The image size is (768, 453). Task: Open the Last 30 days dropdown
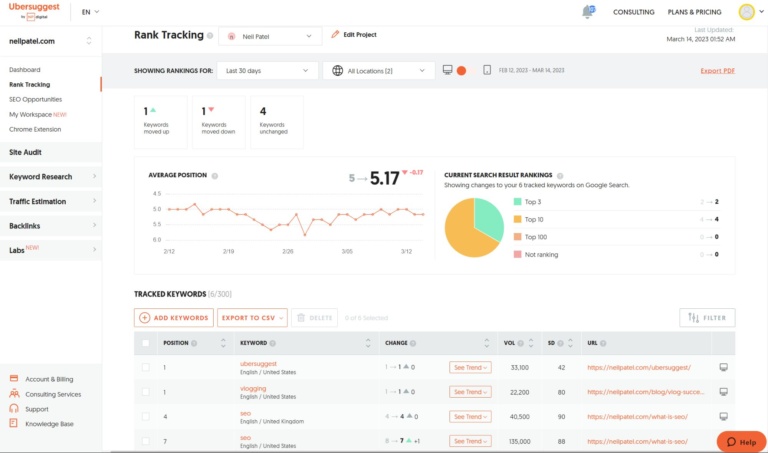click(x=267, y=71)
